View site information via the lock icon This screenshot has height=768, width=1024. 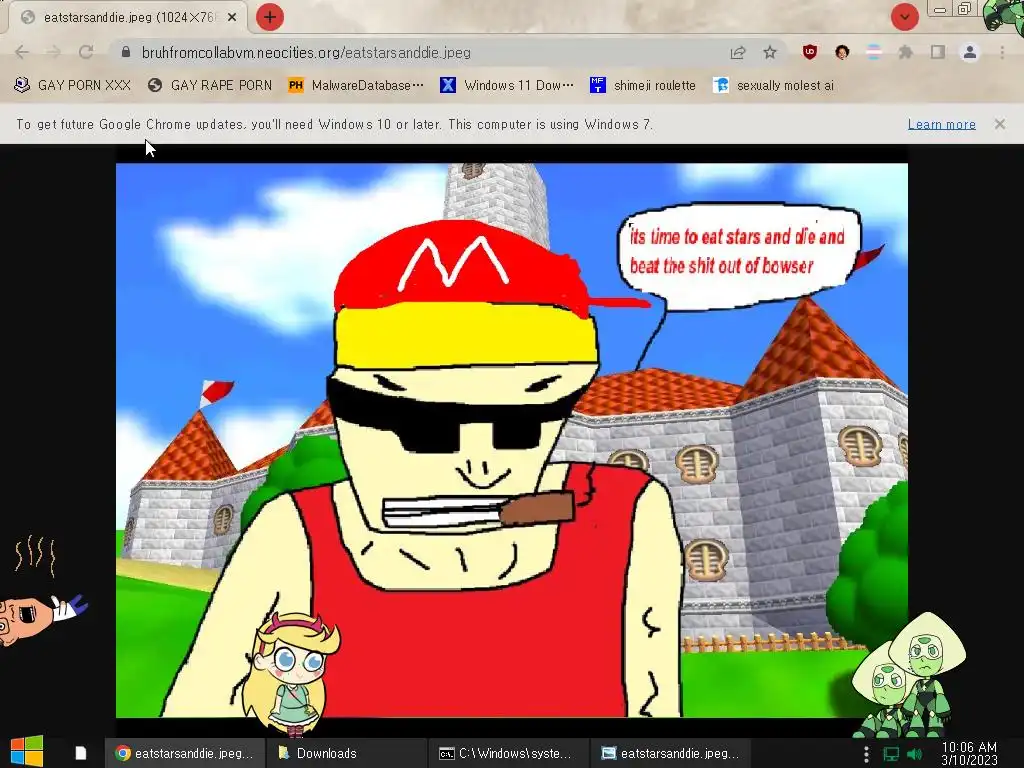pyautogui.click(x=126, y=52)
